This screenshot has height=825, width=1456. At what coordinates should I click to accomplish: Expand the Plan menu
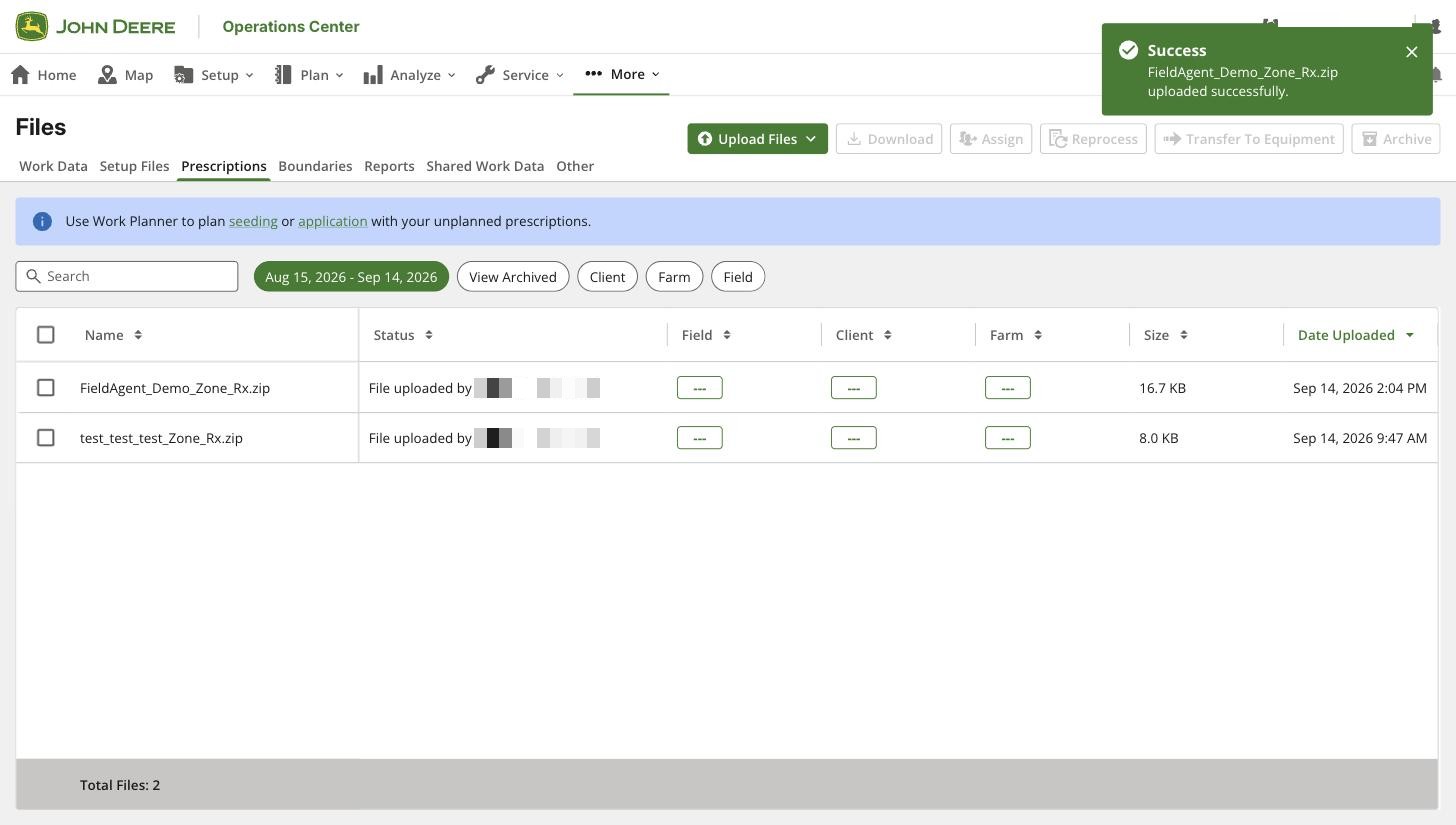pos(309,74)
